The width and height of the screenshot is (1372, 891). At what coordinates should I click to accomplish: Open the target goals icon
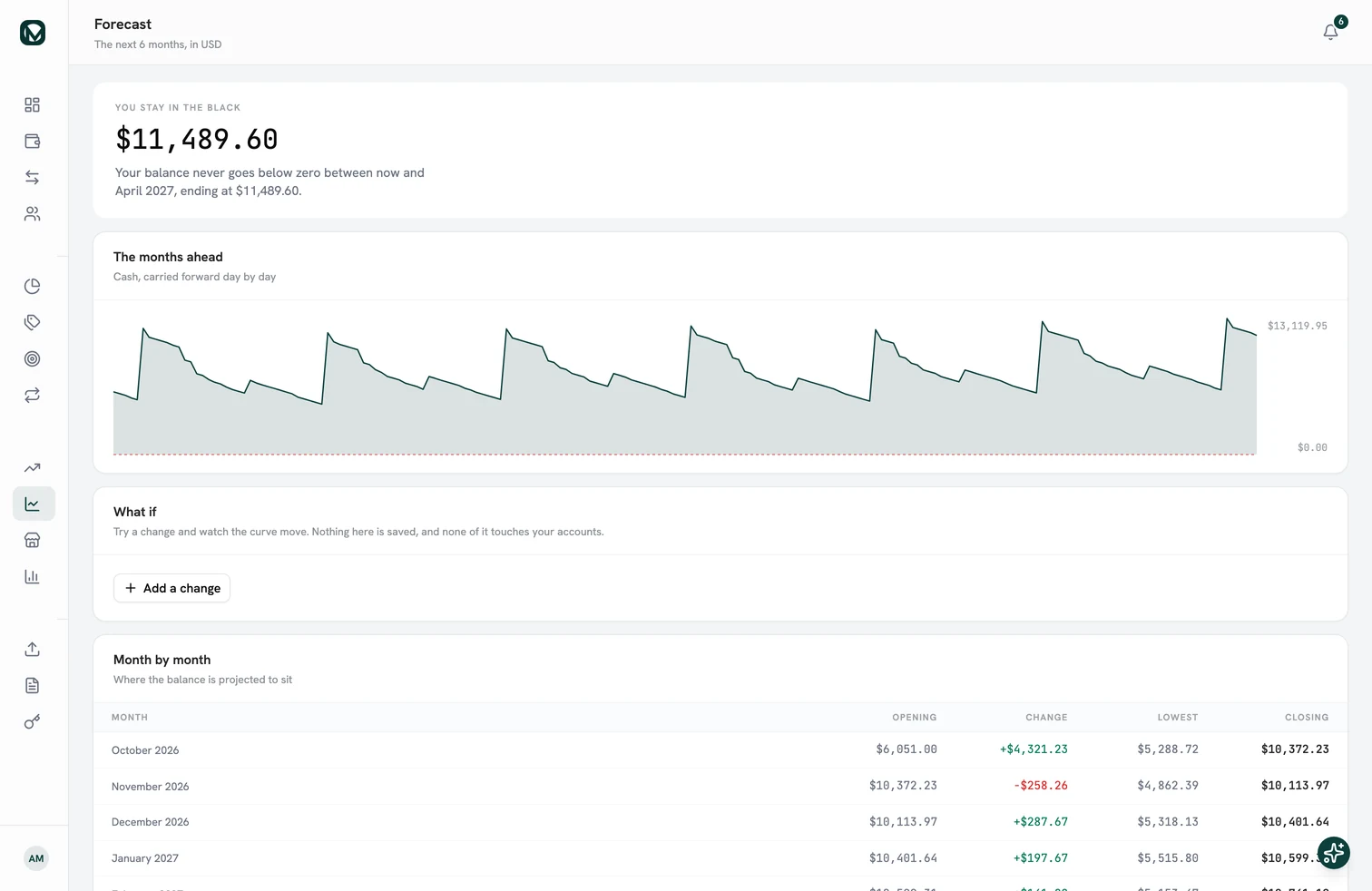tap(33, 359)
